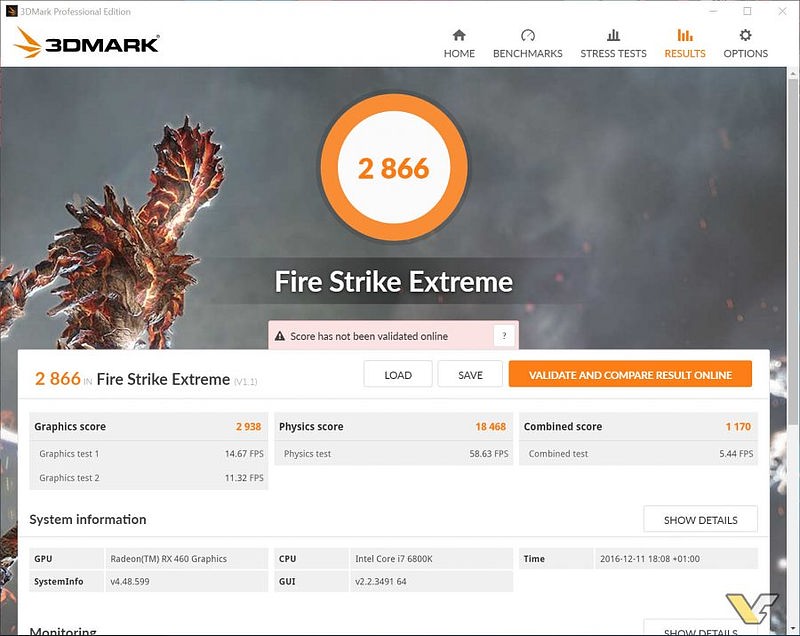Click the SAVE button
This screenshot has height=636, width=800.
(x=470, y=374)
